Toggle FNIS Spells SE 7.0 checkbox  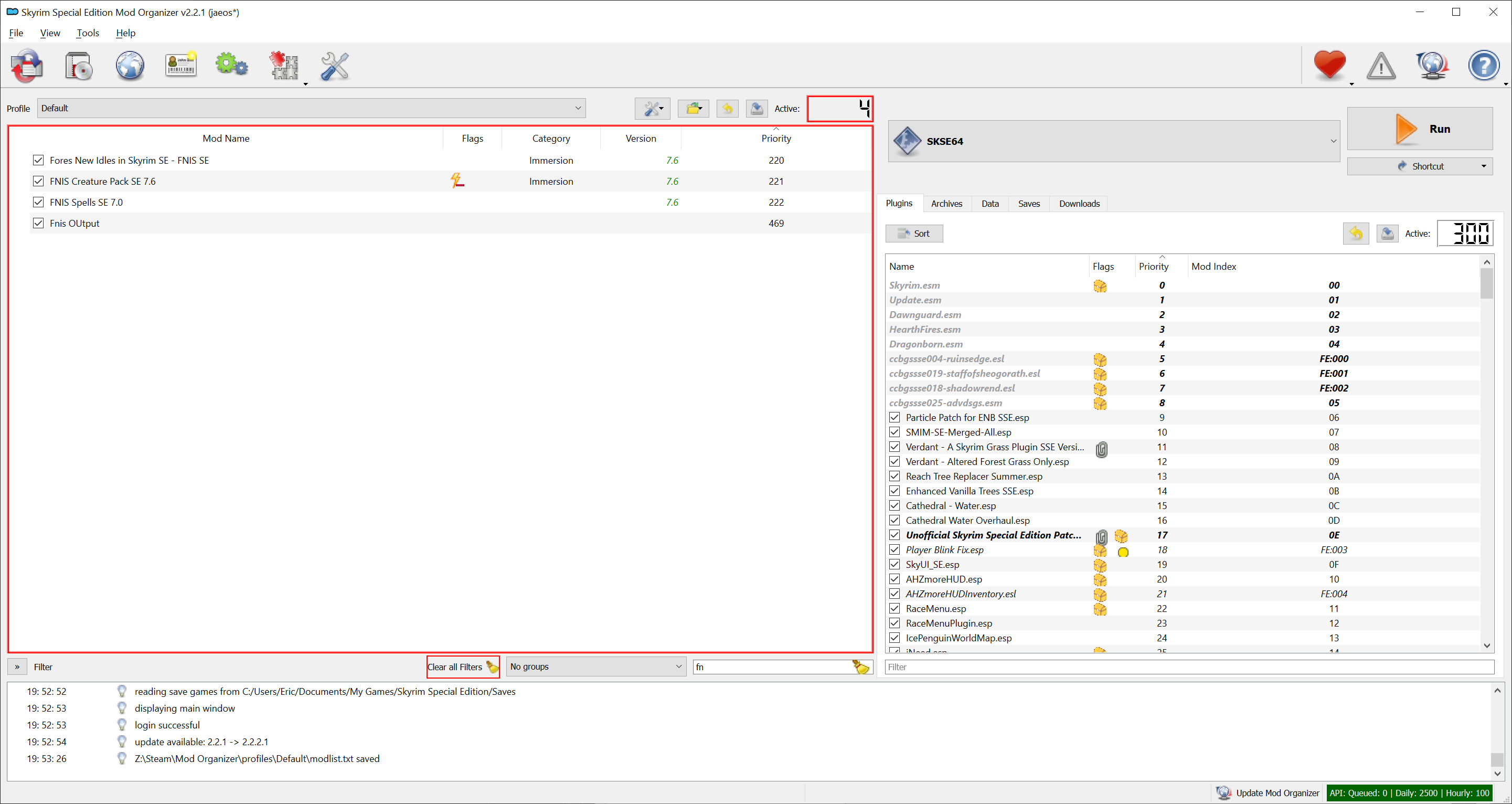click(38, 202)
